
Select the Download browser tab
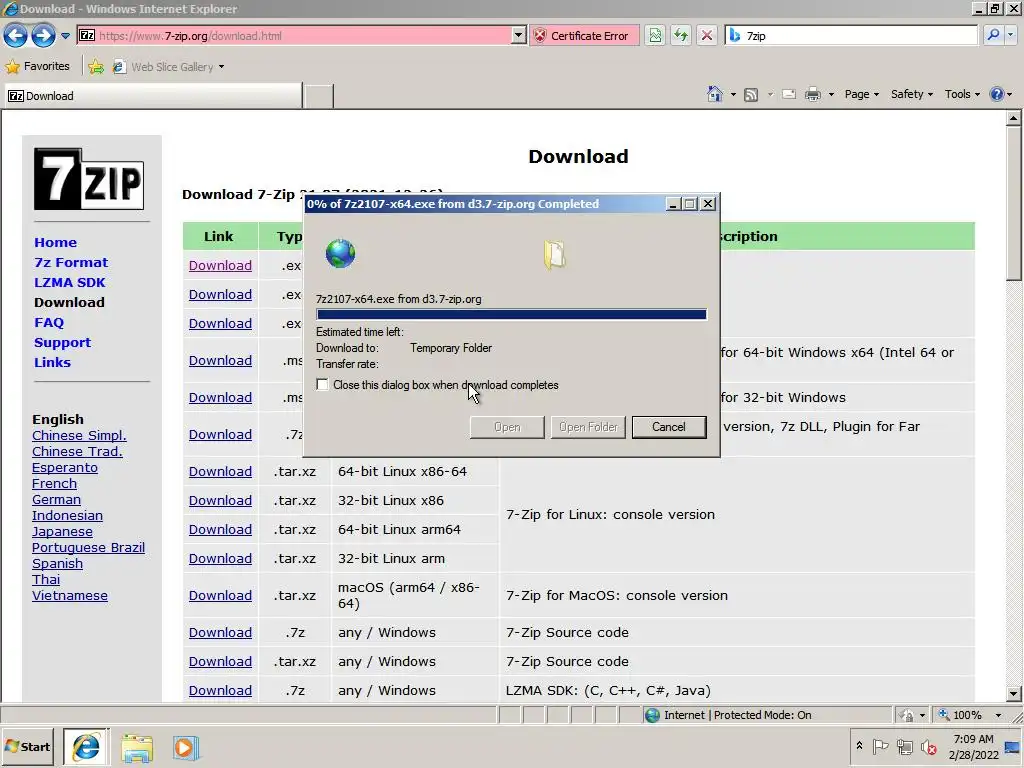153,96
